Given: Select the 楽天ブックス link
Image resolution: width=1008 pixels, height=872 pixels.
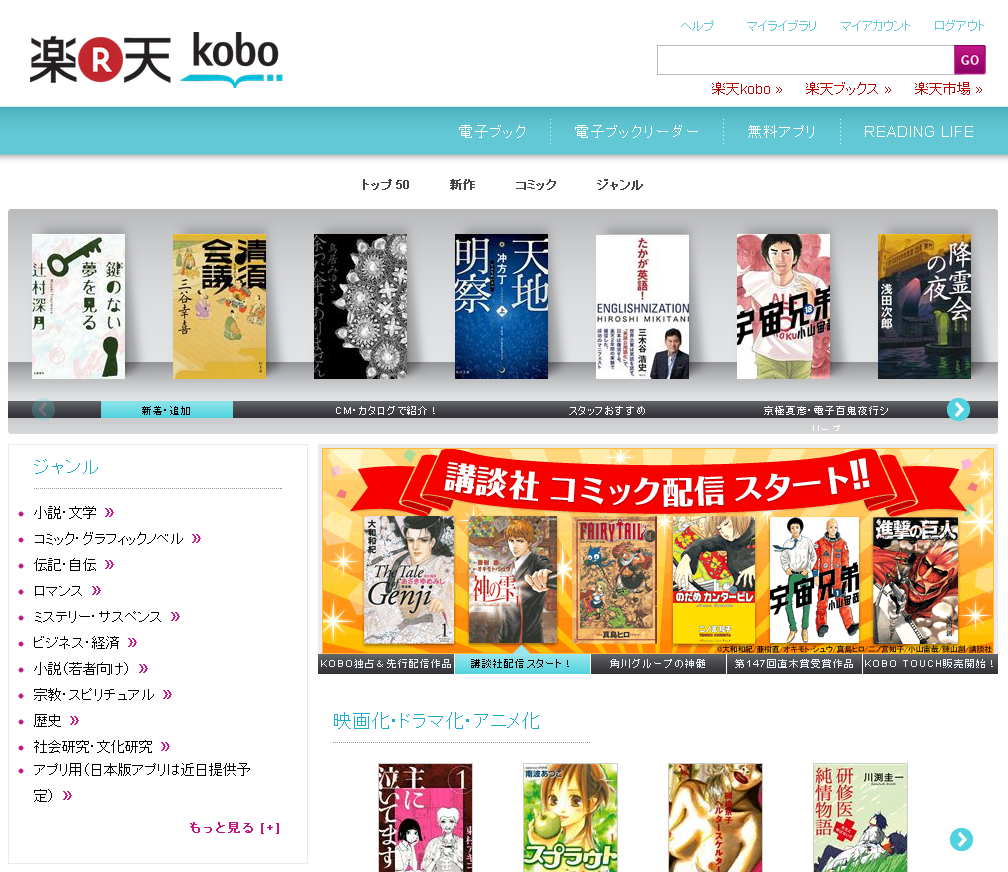Looking at the screenshot, I should [848, 89].
